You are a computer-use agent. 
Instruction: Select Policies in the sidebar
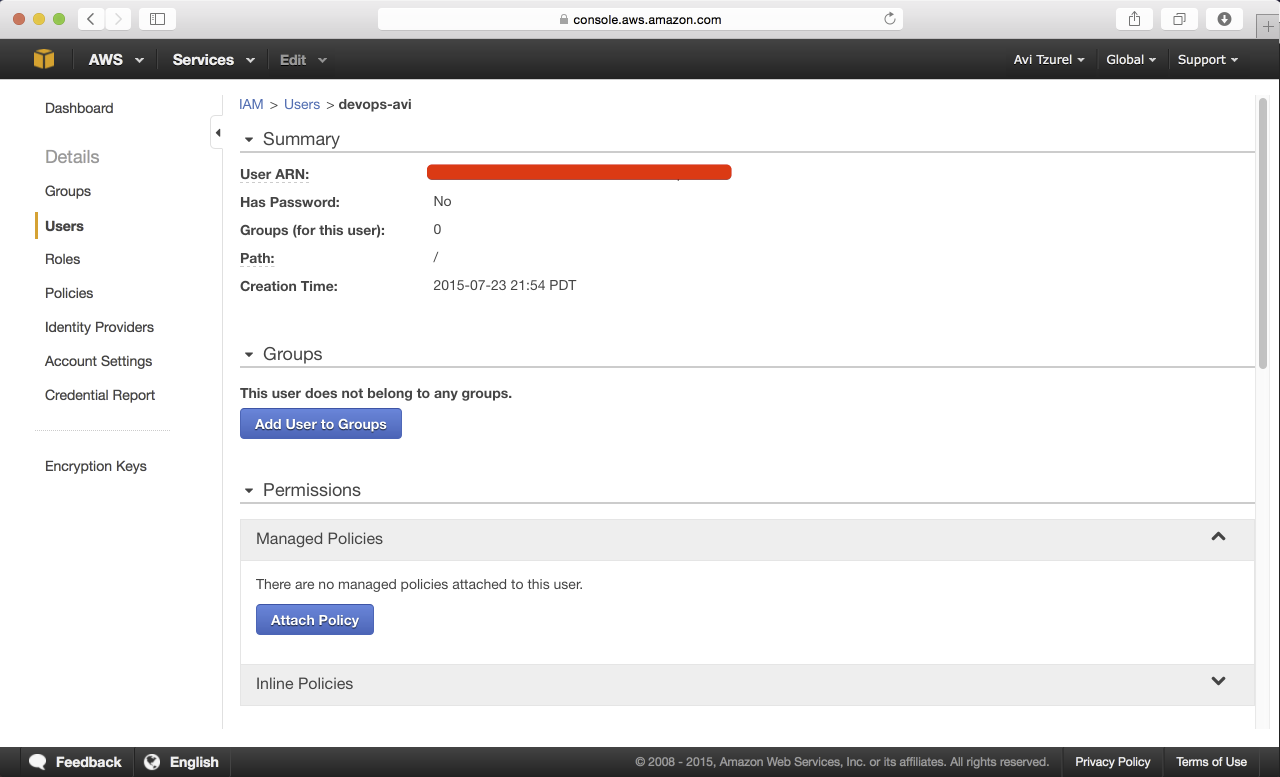(x=69, y=293)
